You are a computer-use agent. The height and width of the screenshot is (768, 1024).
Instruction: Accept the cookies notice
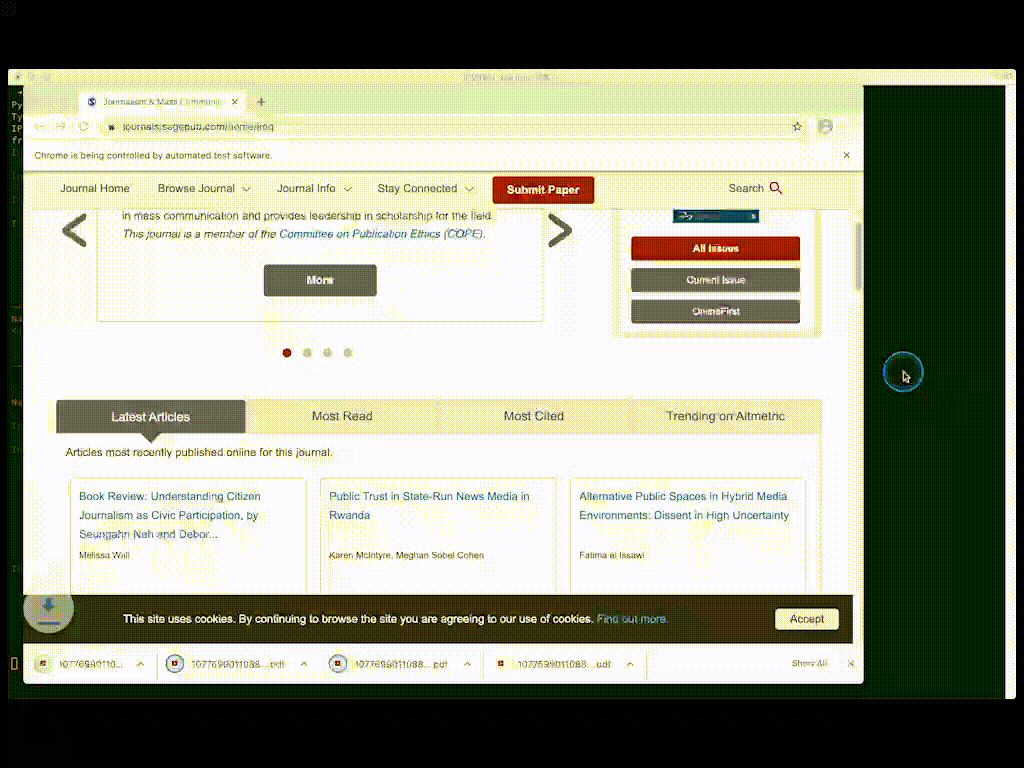[x=807, y=619]
